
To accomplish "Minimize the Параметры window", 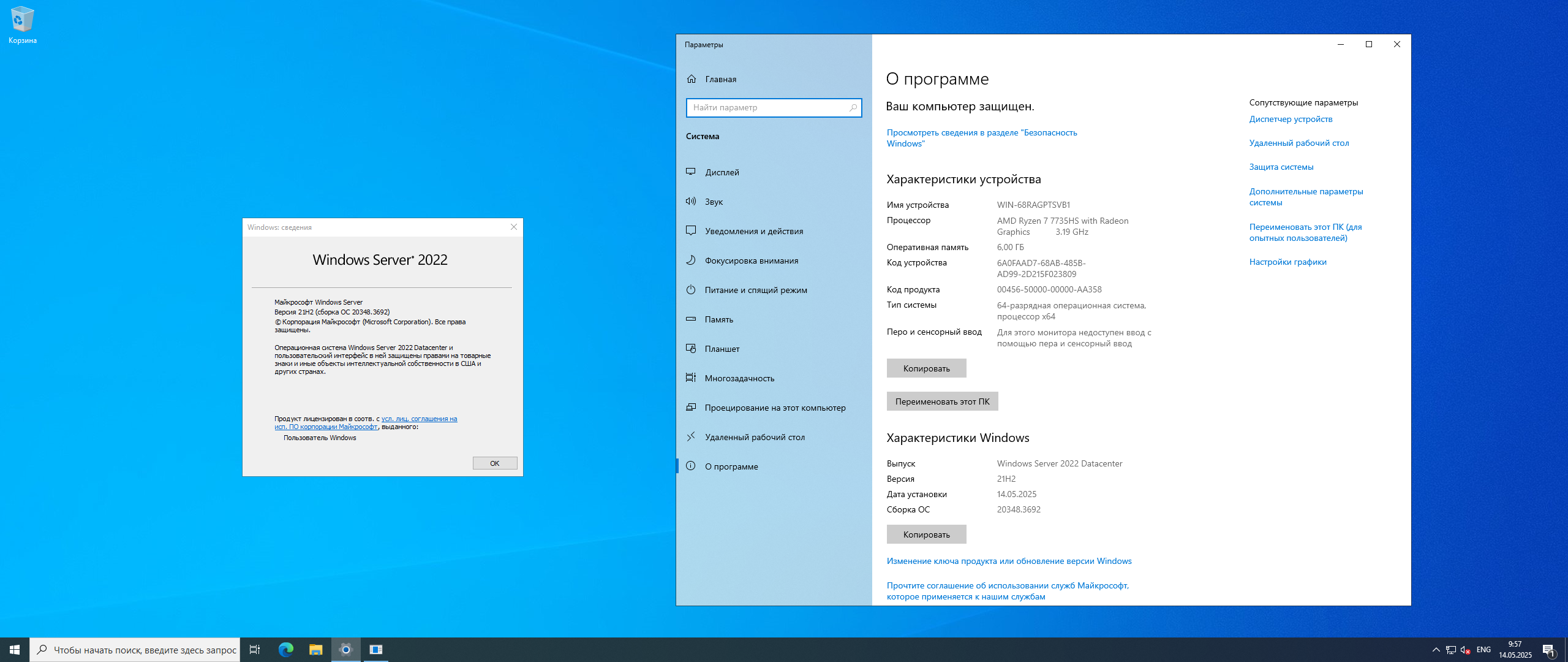I will click(x=1341, y=44).
